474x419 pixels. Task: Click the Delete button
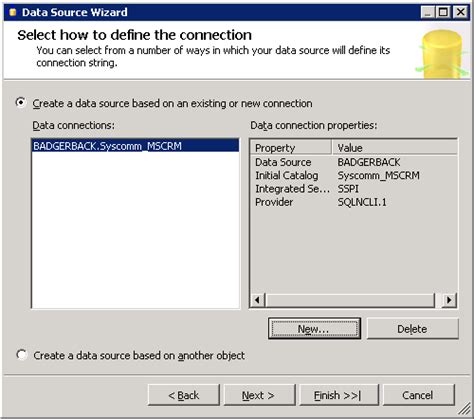tap(412, 329)
